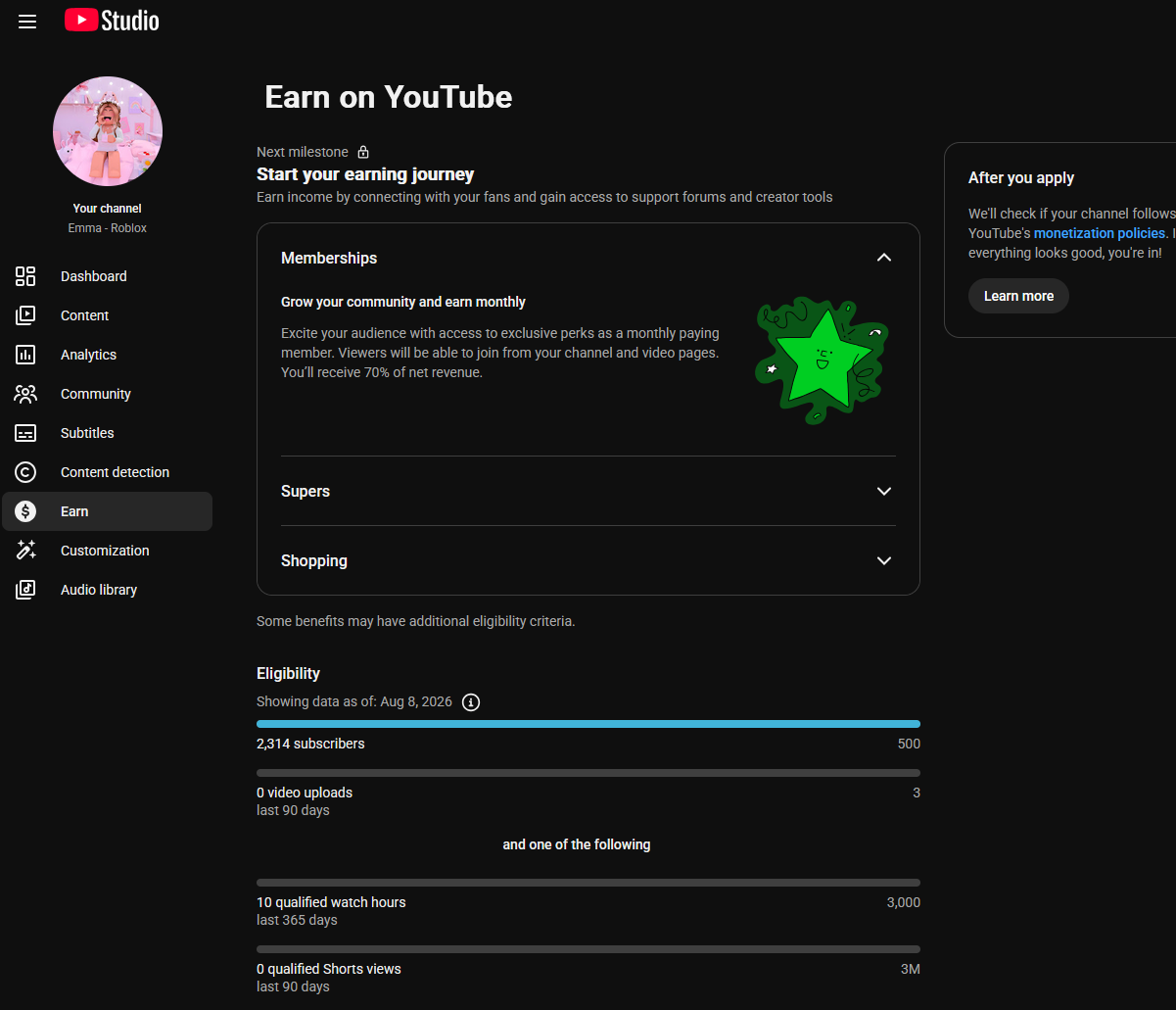Screen dimensions: 1176x1010
Task: Open Analytics in the sidebar
Action: click(108, 355)
